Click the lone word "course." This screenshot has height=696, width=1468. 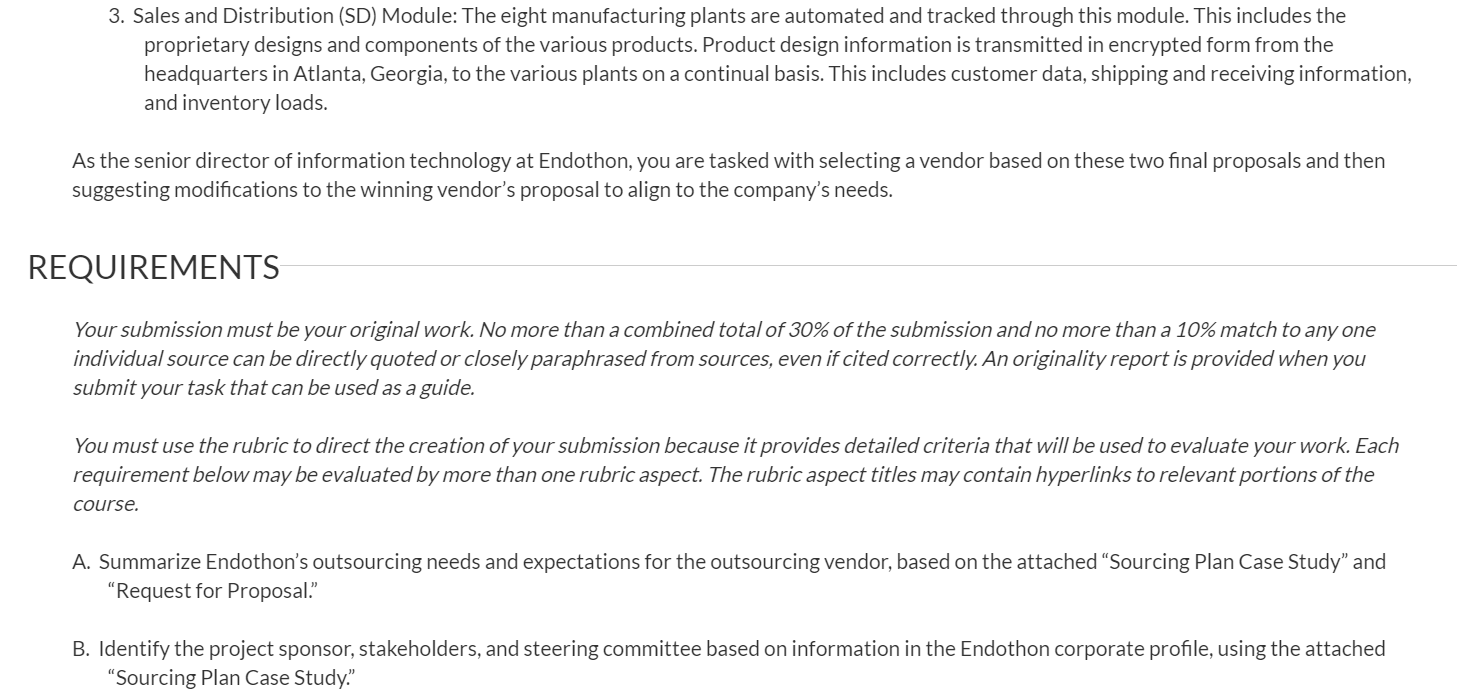coord(105,504)
